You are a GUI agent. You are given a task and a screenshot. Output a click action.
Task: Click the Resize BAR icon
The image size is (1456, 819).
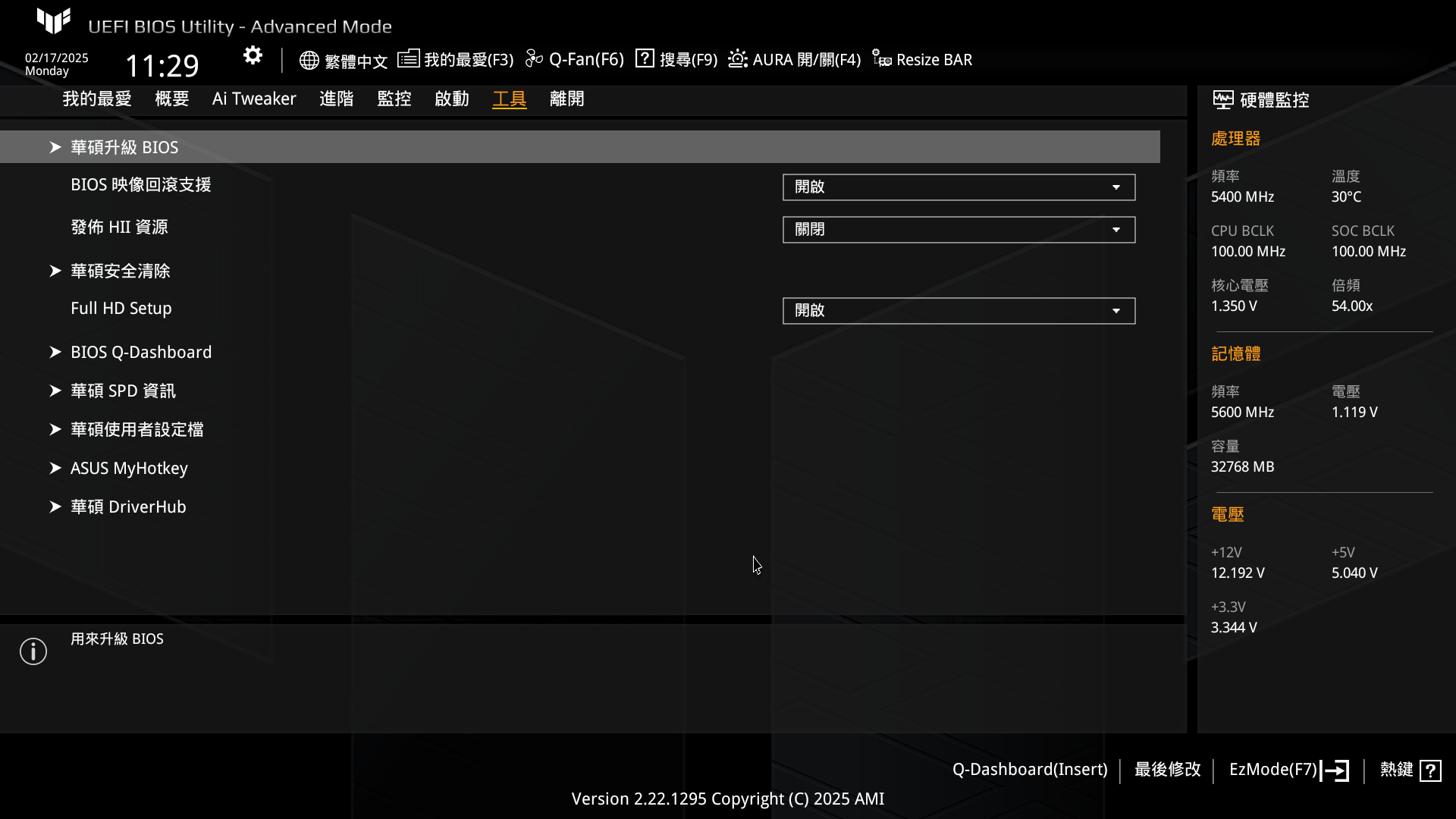pos(881,58)
